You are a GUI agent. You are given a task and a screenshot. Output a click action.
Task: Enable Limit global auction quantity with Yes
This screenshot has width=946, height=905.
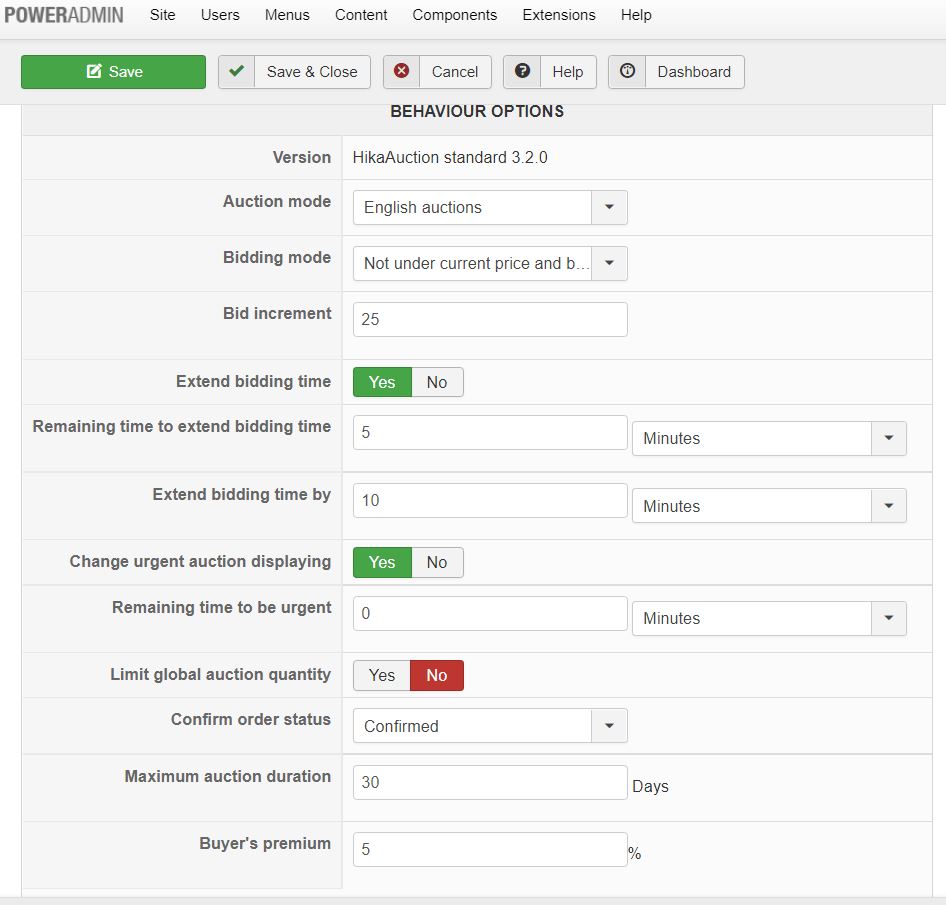[x=382, y=675]
